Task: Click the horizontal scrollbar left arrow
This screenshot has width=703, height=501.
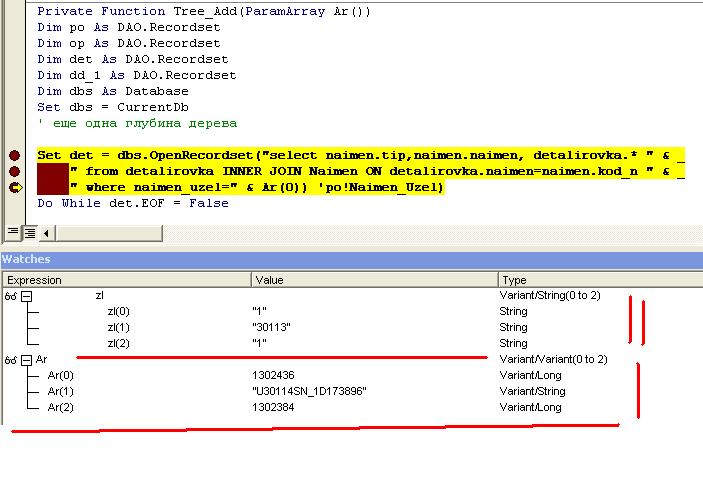Action: (46, 233)
